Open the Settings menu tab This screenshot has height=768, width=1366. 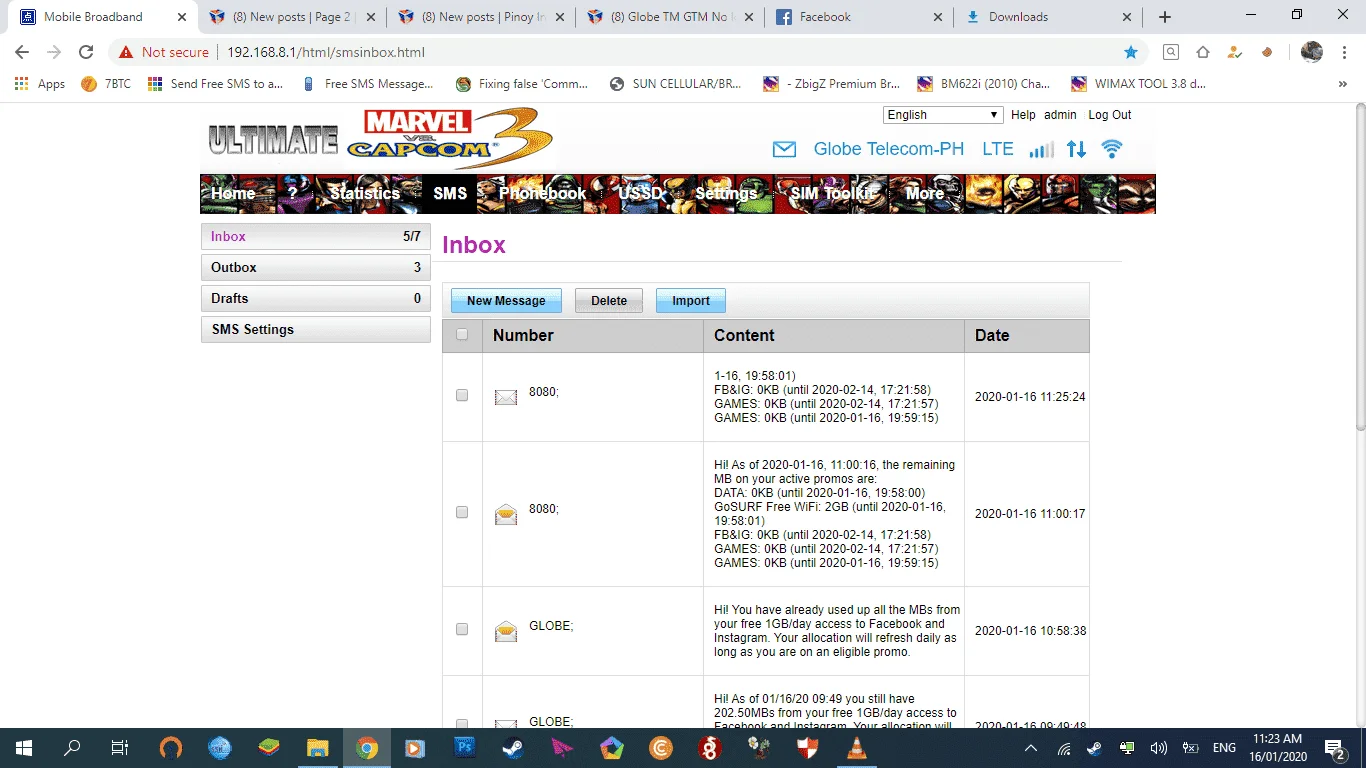pos(726,193)
